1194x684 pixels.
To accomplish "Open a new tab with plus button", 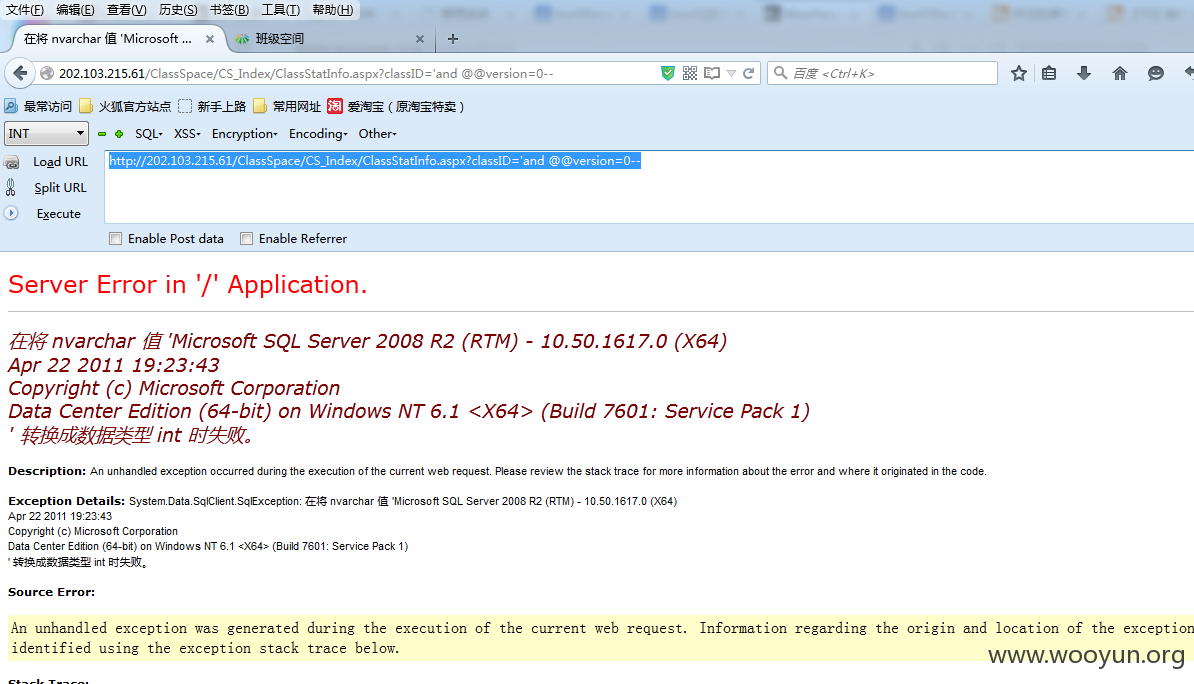I will point(453,39).
